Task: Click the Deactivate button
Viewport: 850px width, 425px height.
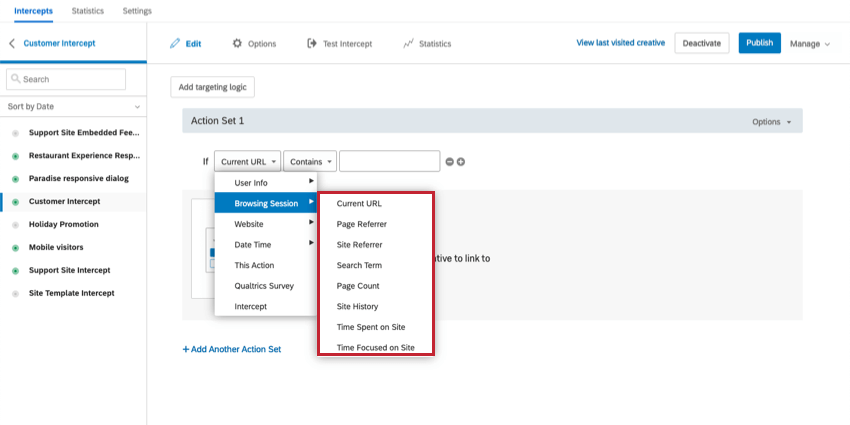Action: point(702,43)
